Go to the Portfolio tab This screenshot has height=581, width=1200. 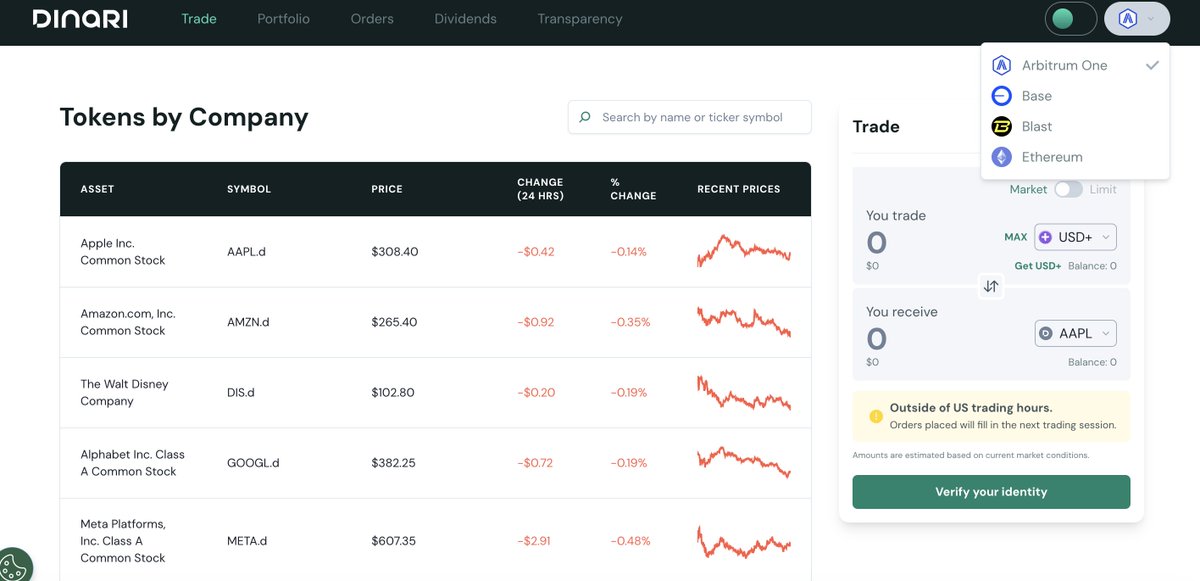coord(283,19)
